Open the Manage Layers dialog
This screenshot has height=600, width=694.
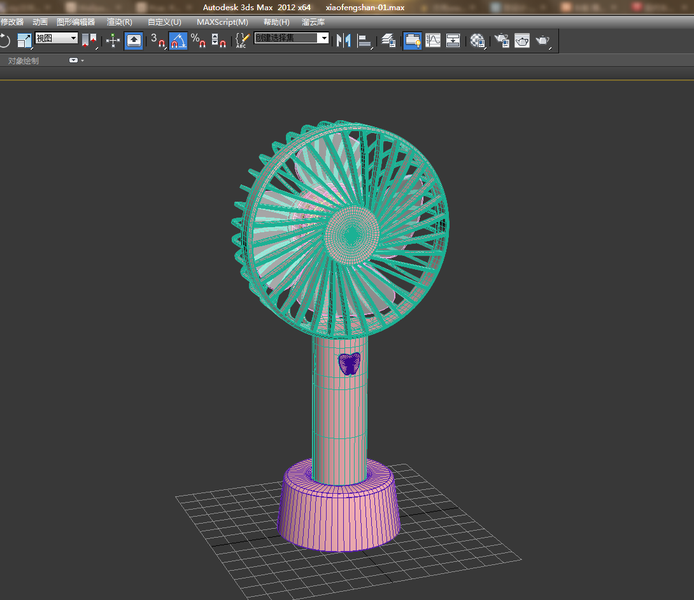pos(388,40)
